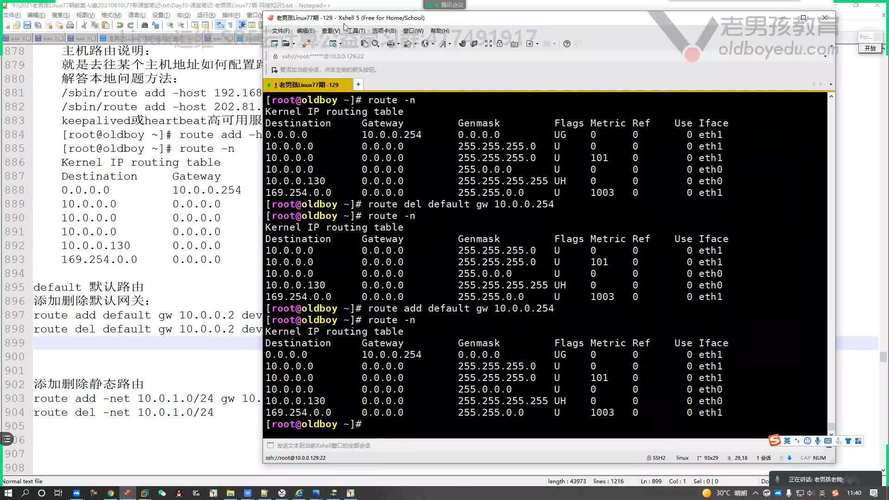Viewport: 889px width, 500px height.
Task: Click the Windows search taskbar icon
Action: [x=26, y=493]
